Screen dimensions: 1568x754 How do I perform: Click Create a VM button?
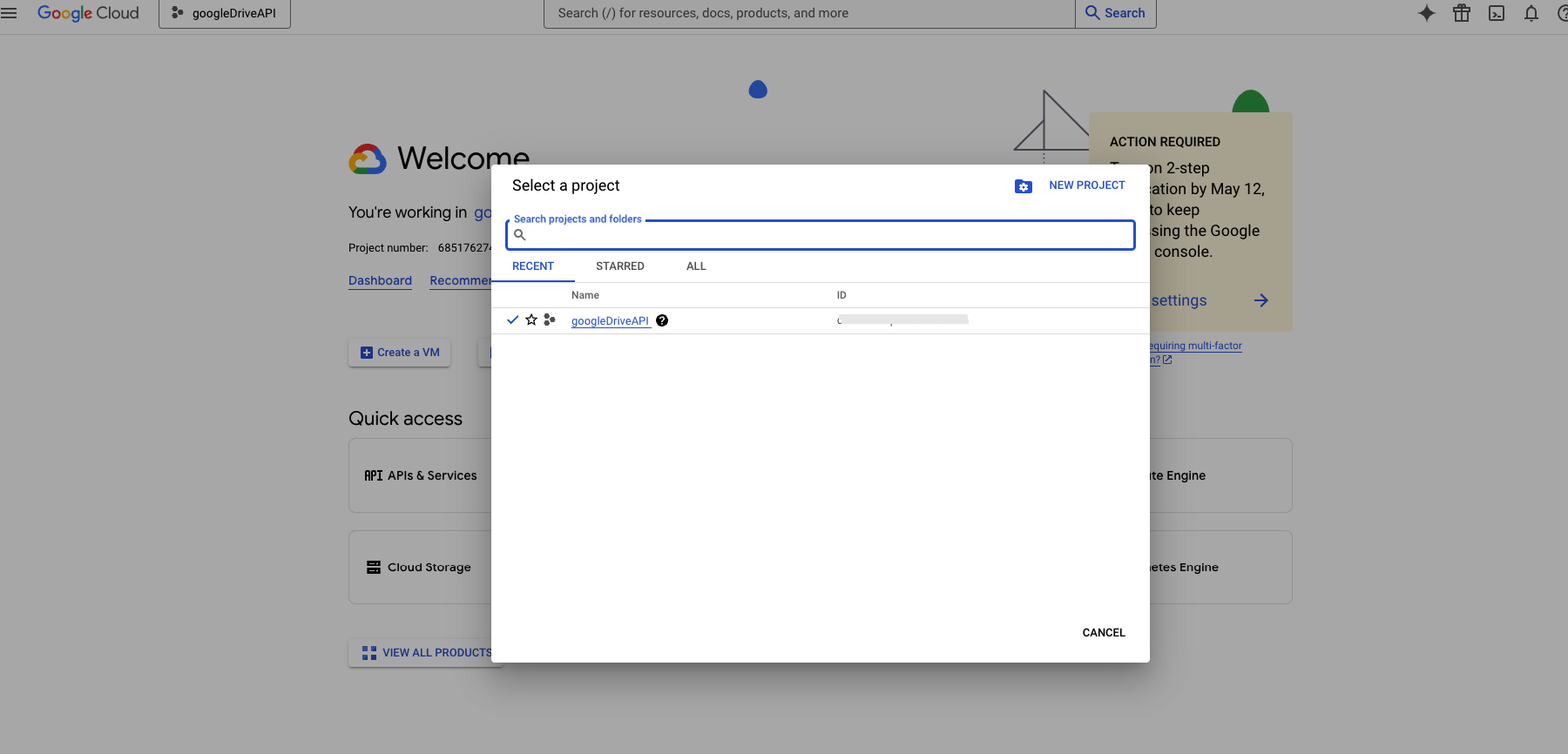(x=400, y=353)
